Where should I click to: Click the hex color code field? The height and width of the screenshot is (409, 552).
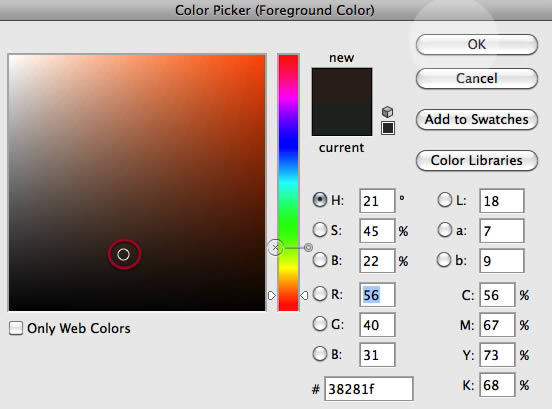coord(369,389)
